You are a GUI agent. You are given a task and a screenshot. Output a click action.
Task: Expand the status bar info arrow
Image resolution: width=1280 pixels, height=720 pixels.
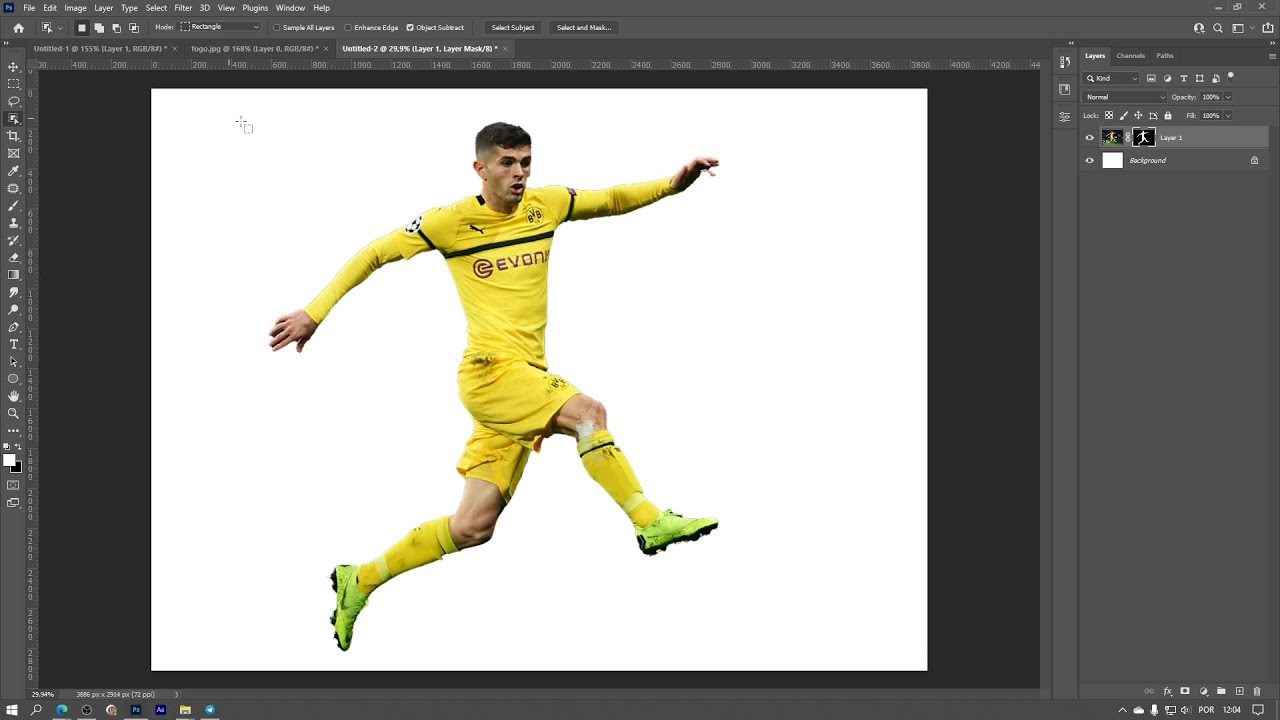[176, 694]
